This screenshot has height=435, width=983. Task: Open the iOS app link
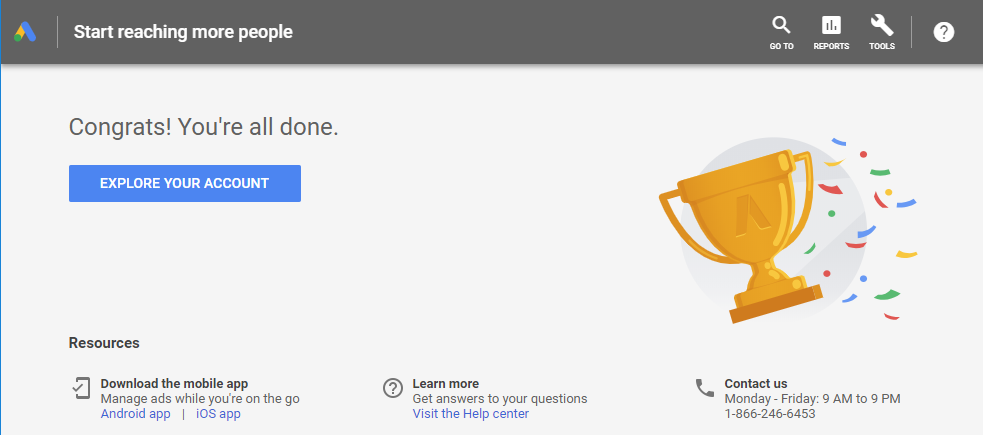pyautogui.click(x=218, y=413)
